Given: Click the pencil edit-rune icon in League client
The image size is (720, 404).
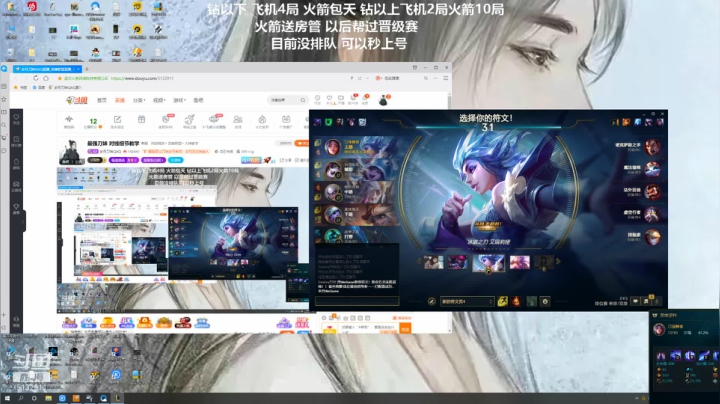Looking at the screenshot, I should pyautogui.click(x=432, y=301).
